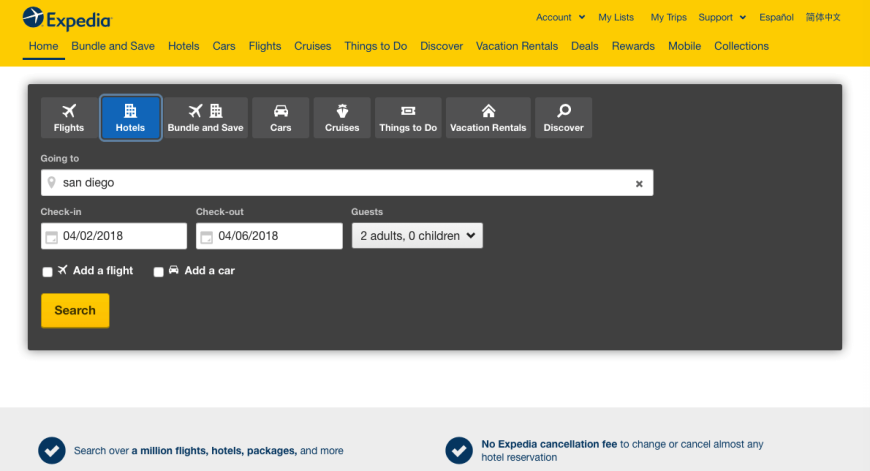Select the Discover search tab
The image size is (870, 471).
[563, 118]
